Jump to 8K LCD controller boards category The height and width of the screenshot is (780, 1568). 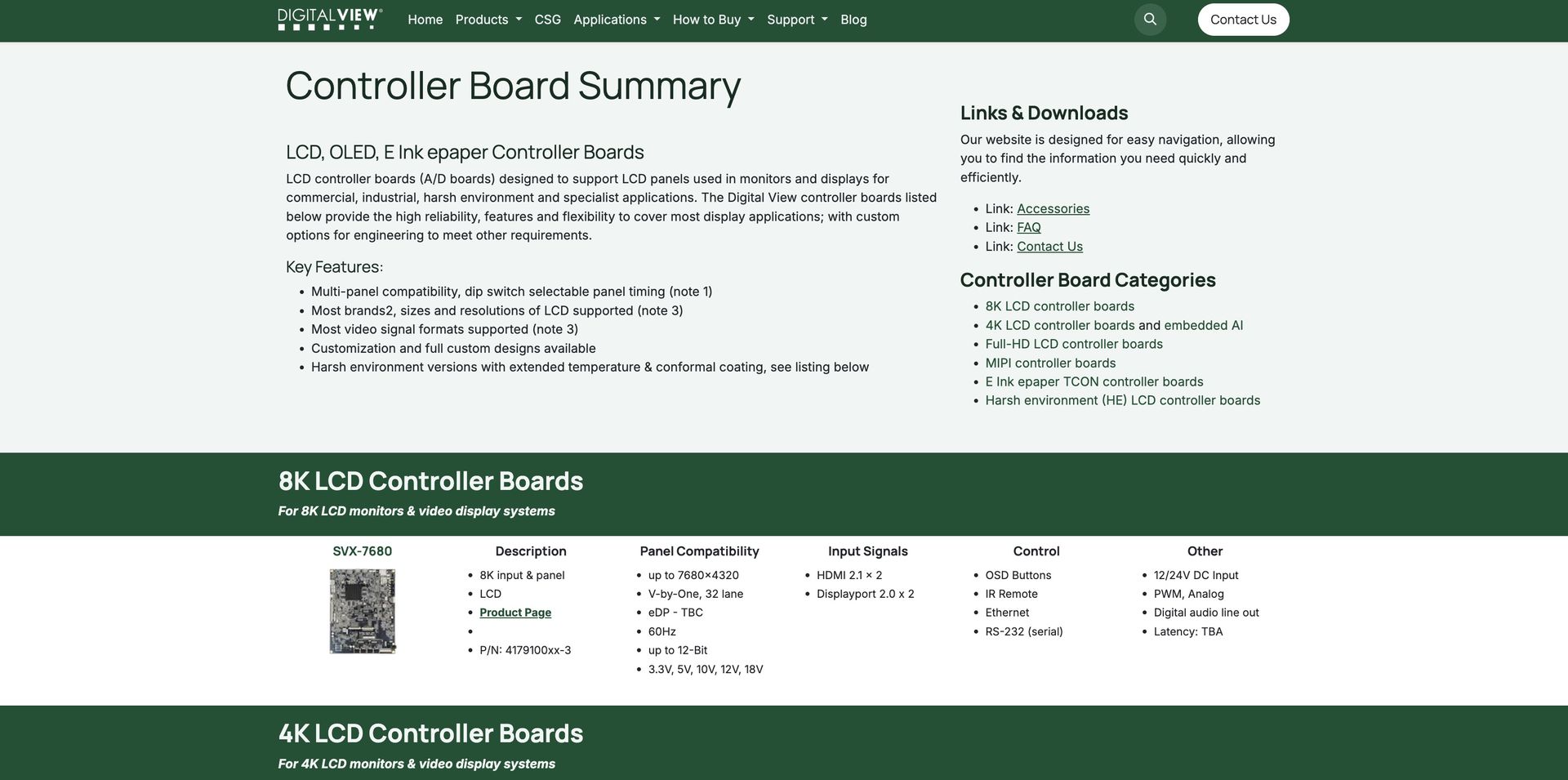(1059, 306)
